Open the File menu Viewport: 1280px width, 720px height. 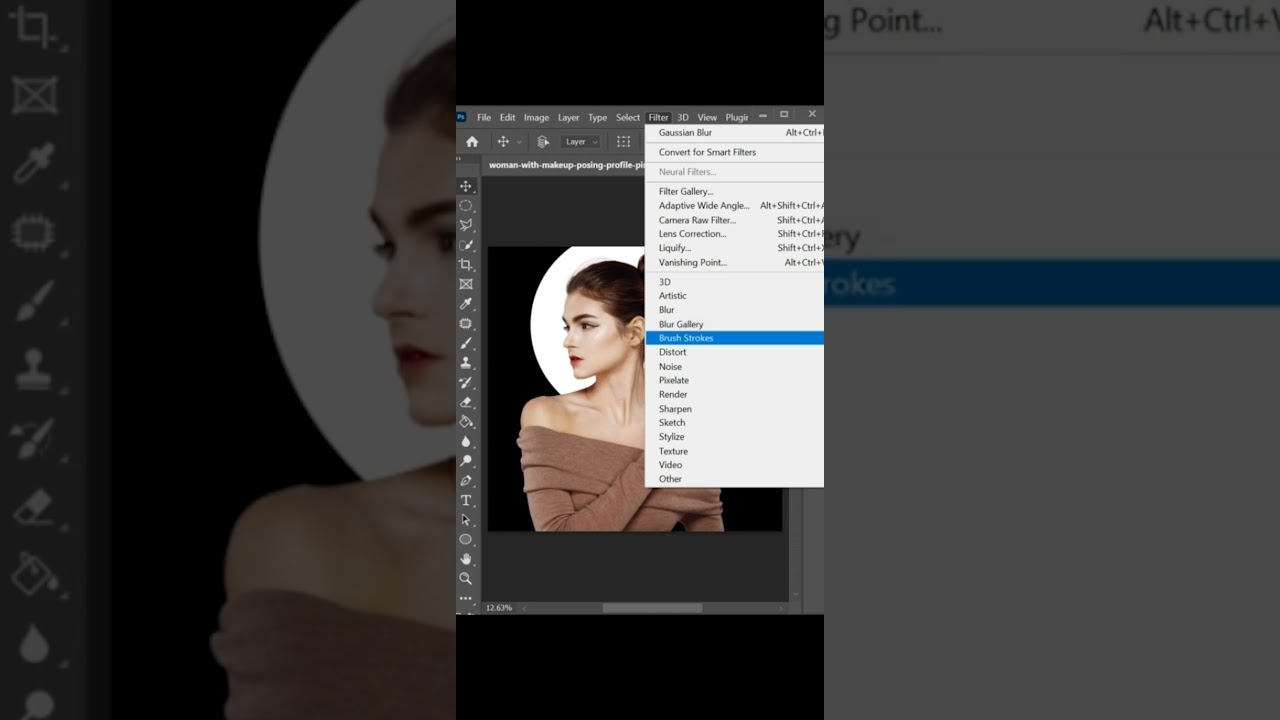[x=484, y=117]
